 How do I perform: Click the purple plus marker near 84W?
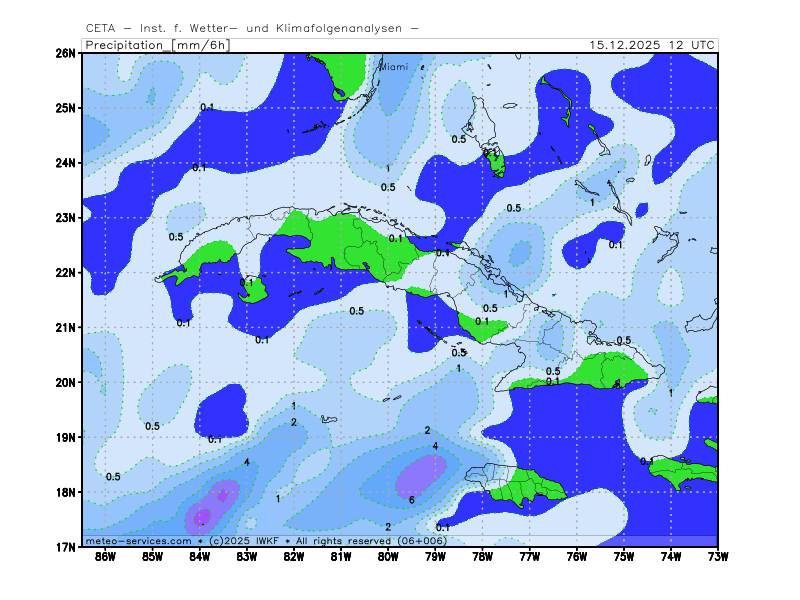[222, 494]
